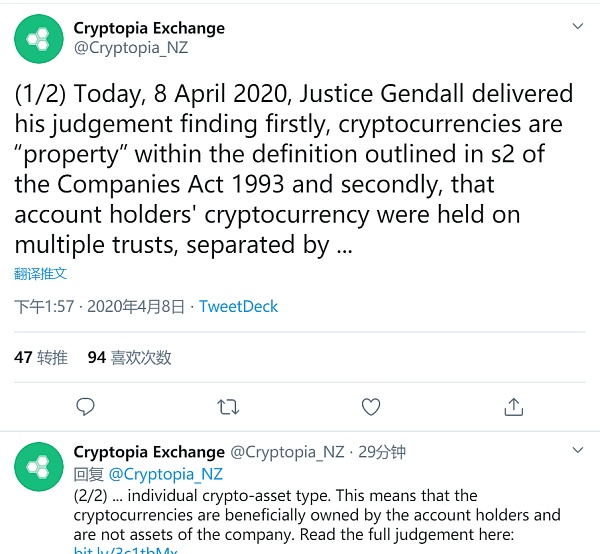600x554 pixels.
Task: Click the main tweet body text
Action: [x=294, y=170]
